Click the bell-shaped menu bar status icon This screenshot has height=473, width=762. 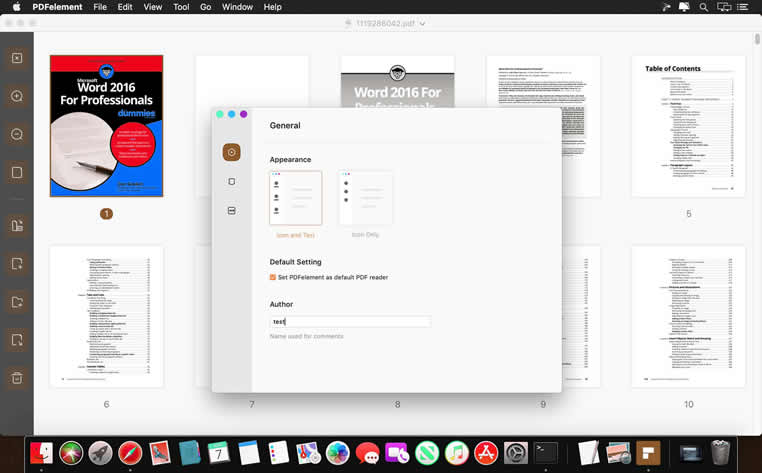coord(684,7)
